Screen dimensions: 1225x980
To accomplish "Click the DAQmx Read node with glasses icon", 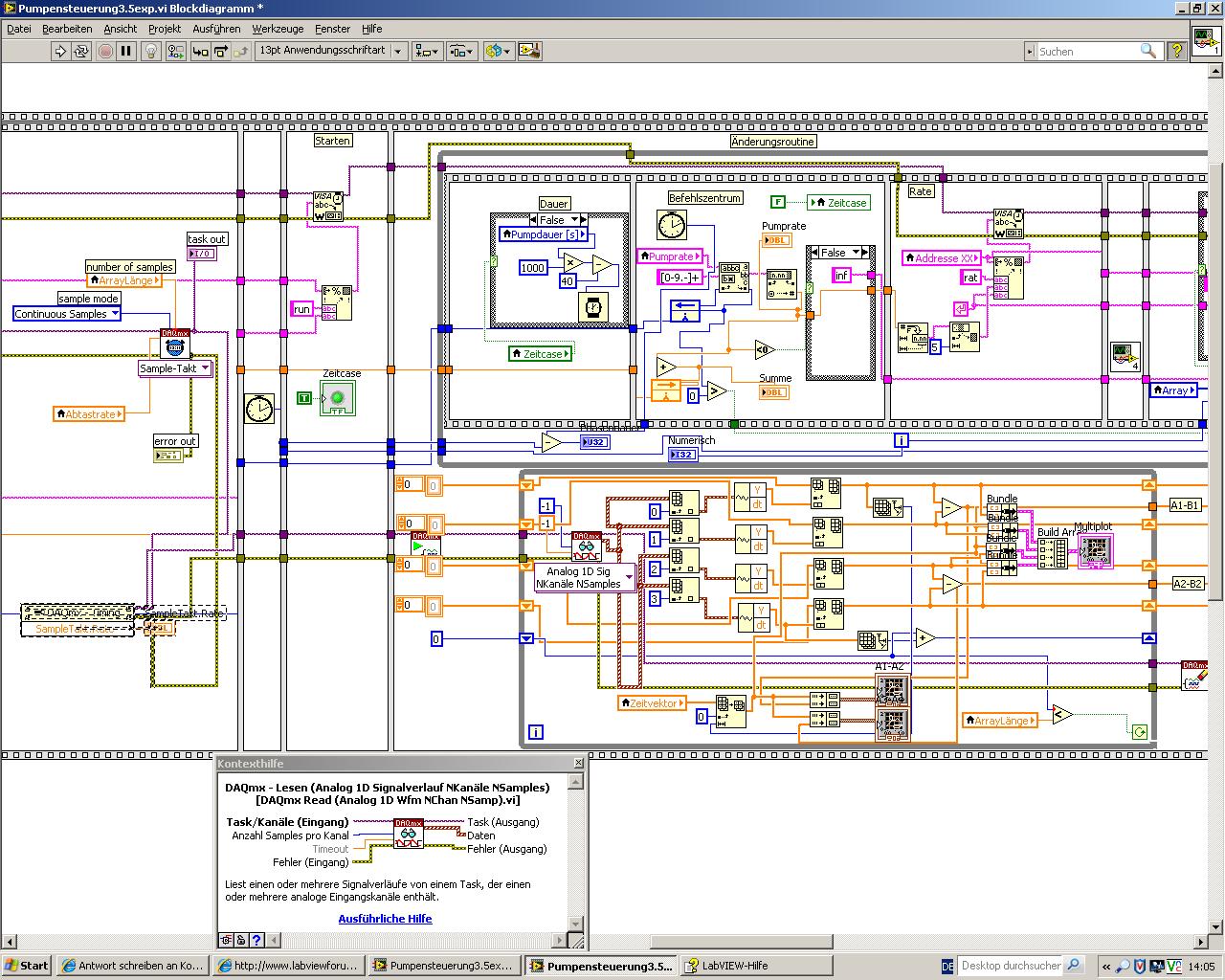I will [x=587, y=547].
